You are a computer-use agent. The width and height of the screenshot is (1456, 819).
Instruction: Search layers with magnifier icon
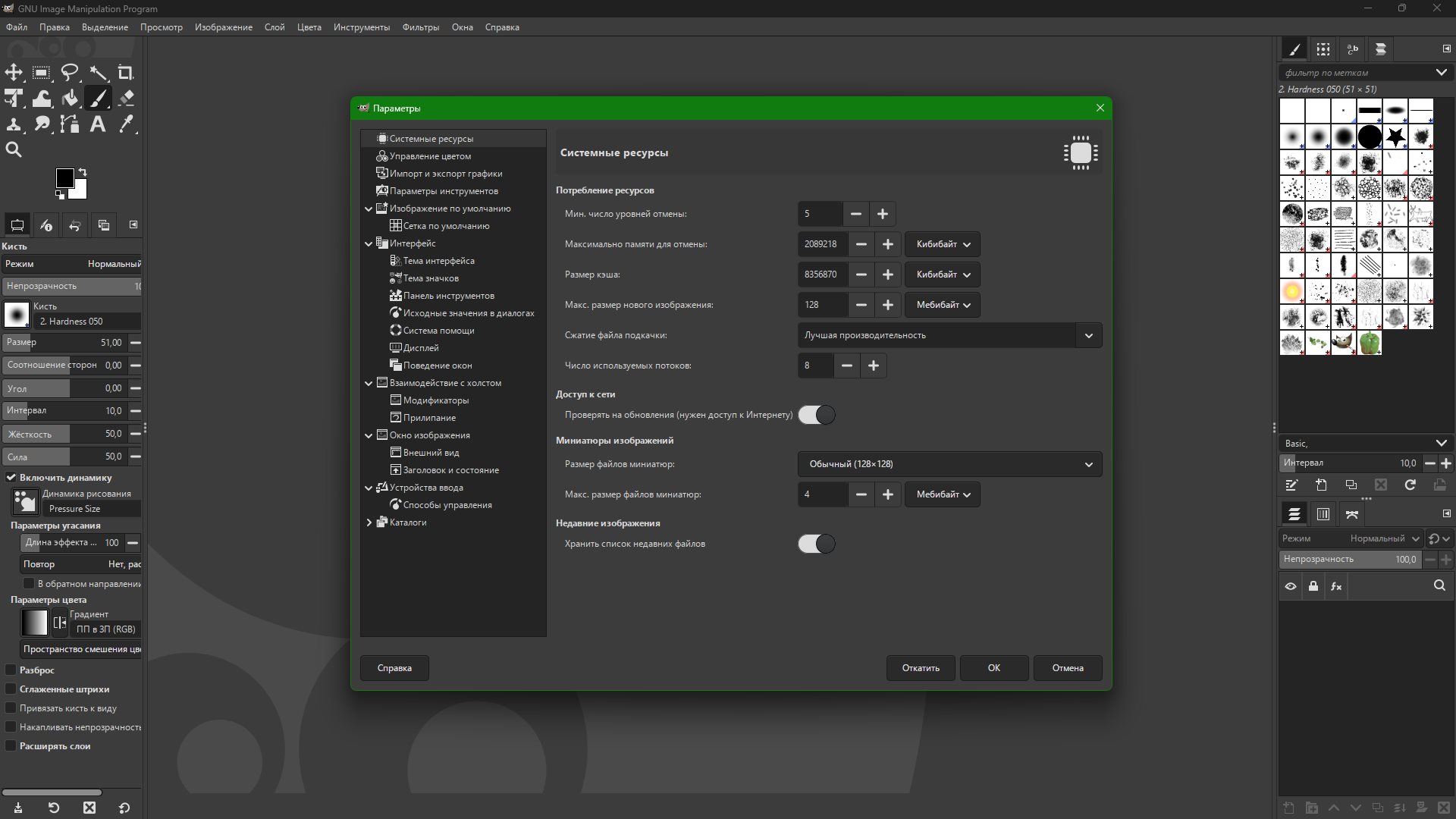(x=1439, y=585)
